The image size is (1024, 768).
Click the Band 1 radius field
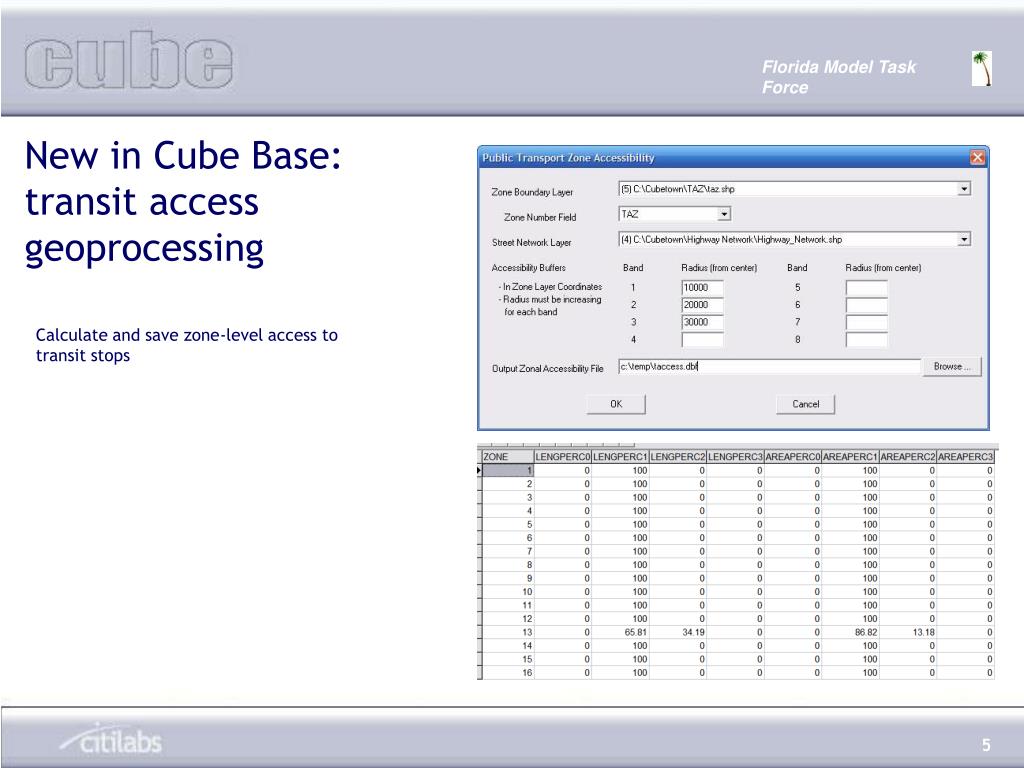pos(702,287)
